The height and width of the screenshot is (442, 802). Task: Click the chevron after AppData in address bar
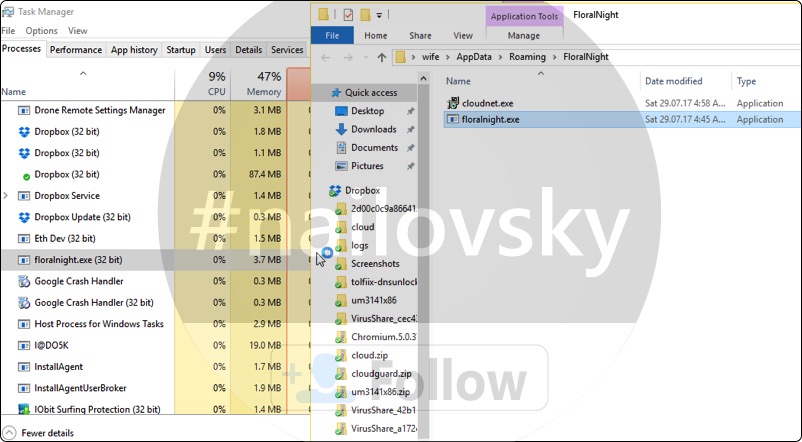coord(500,57)
